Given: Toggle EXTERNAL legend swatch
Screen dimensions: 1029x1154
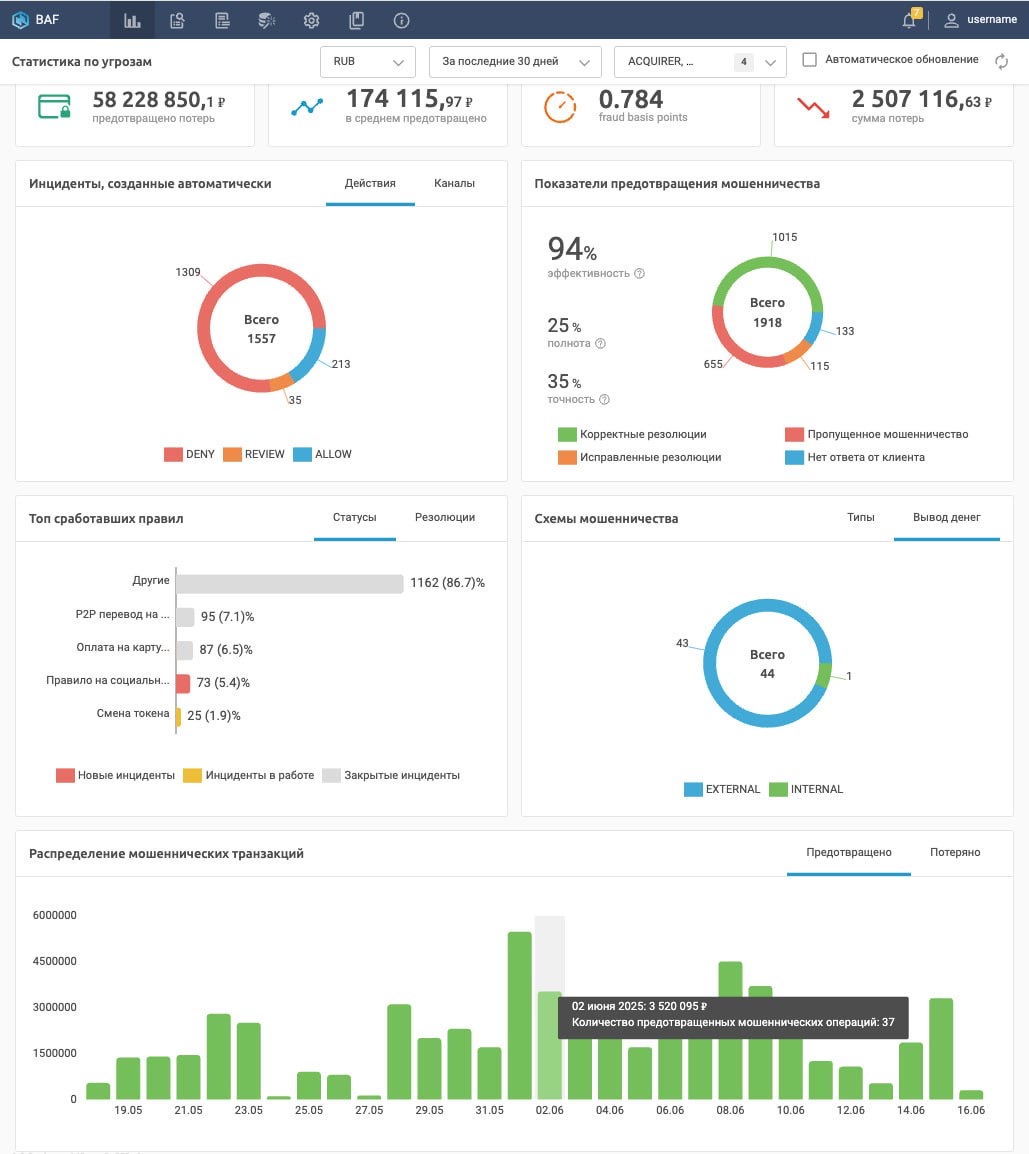Looking at the screenshot, I should tap(693, 789).
